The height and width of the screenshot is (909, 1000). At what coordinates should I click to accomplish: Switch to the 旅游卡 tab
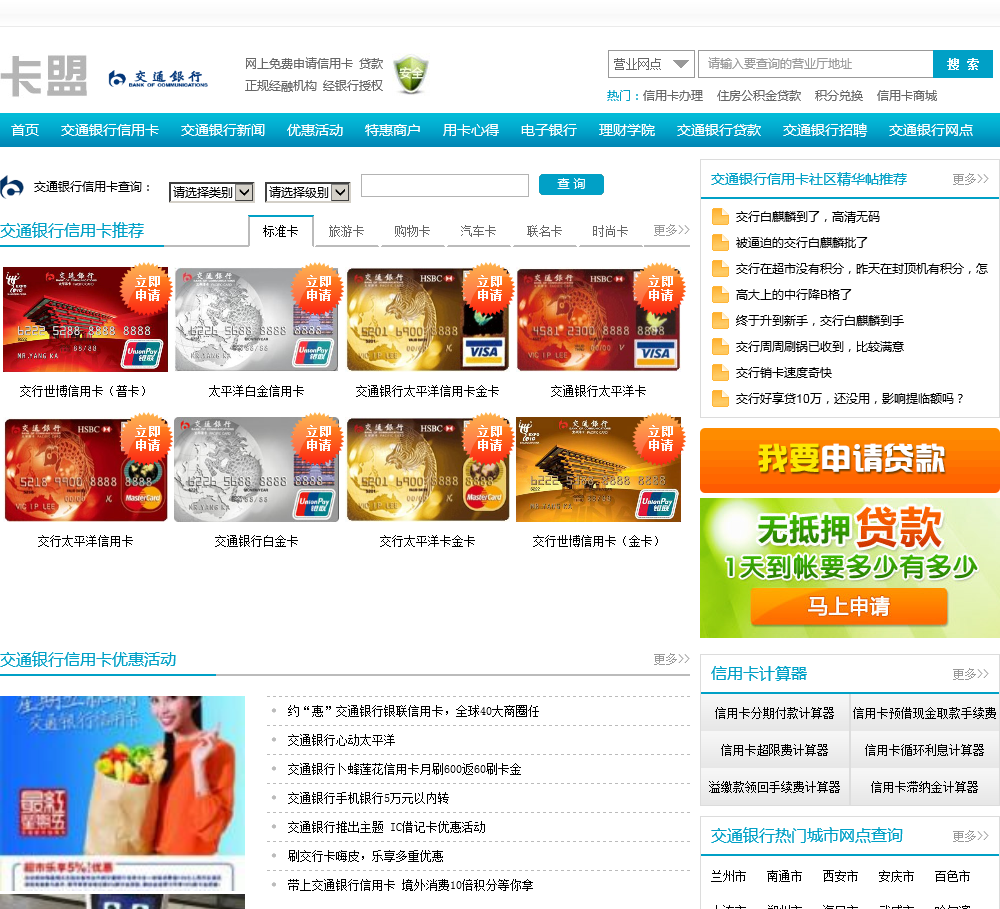tap(346, 231)
